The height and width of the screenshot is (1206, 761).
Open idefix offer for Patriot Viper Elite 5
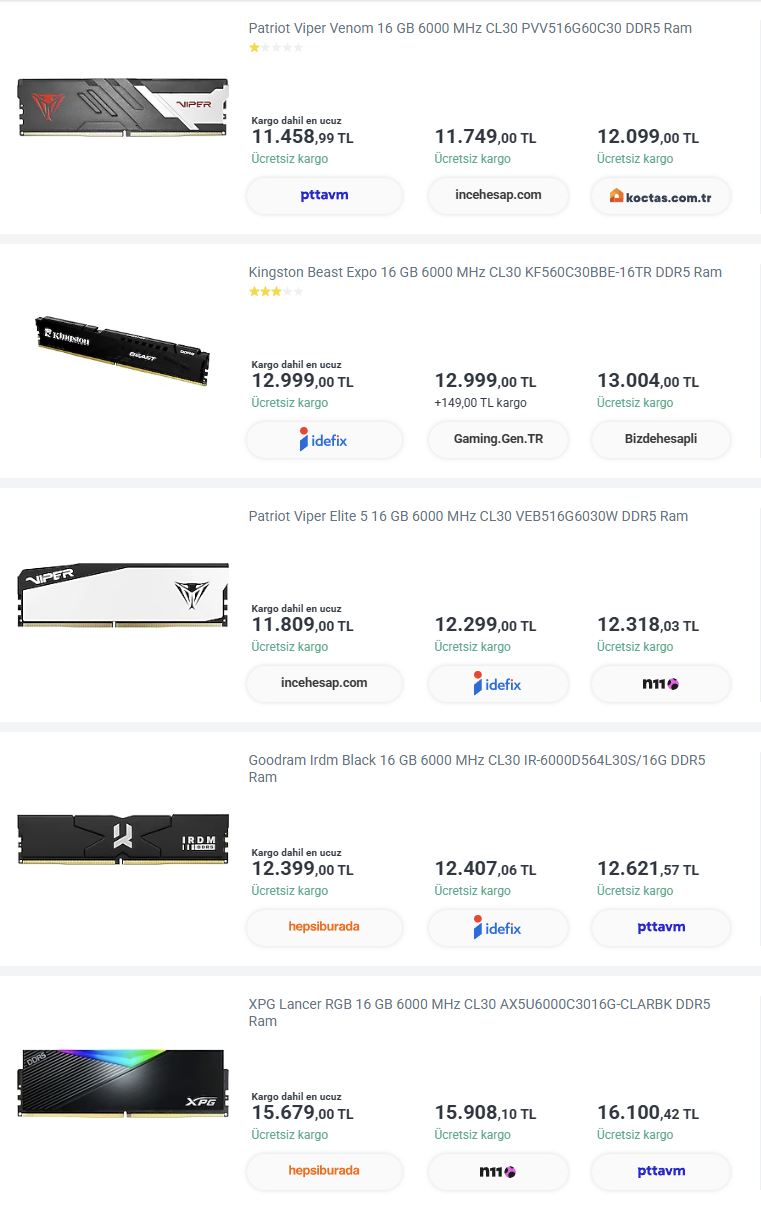pos(498,684)
